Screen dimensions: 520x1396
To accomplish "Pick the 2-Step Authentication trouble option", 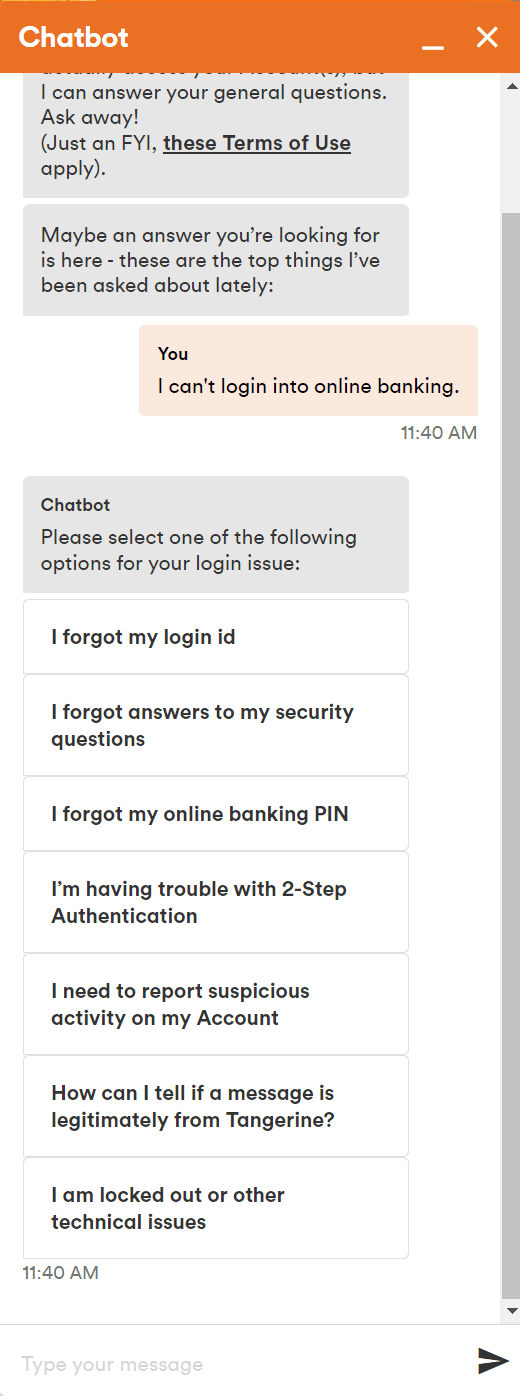I will (216, 902).
